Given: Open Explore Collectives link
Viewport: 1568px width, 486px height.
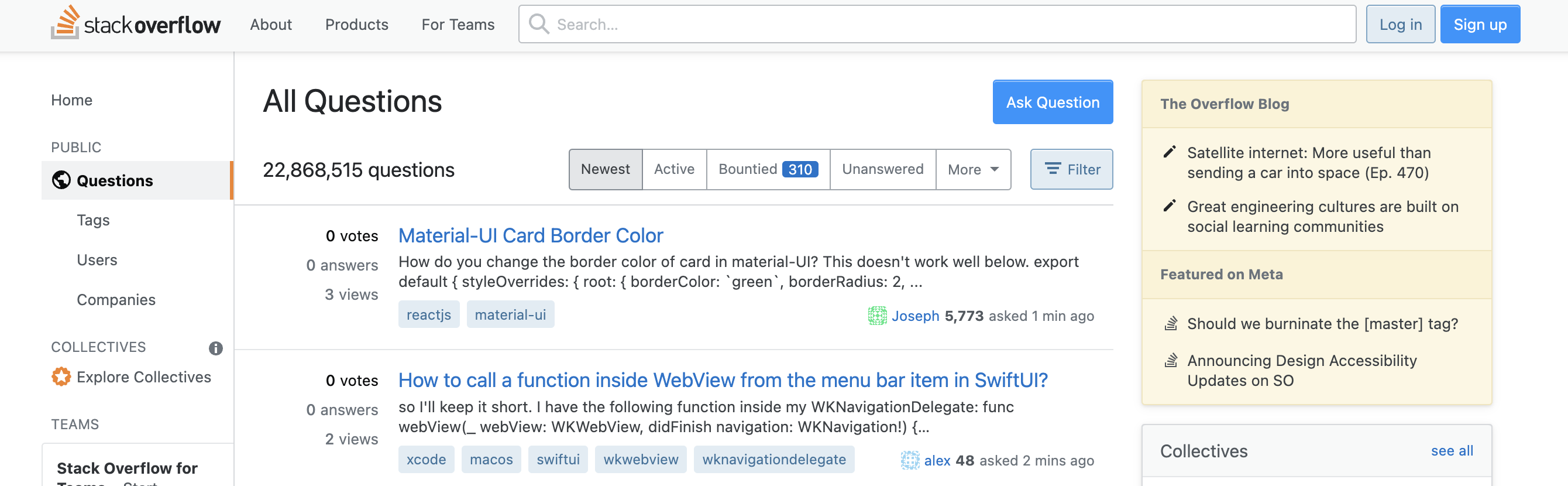Looking at the screenshot, I should 144,377.
